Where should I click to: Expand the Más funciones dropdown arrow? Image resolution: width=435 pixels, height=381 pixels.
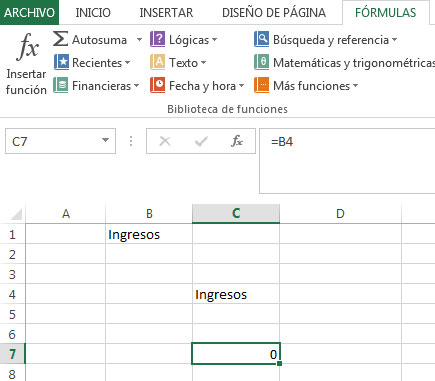[355, 86]
